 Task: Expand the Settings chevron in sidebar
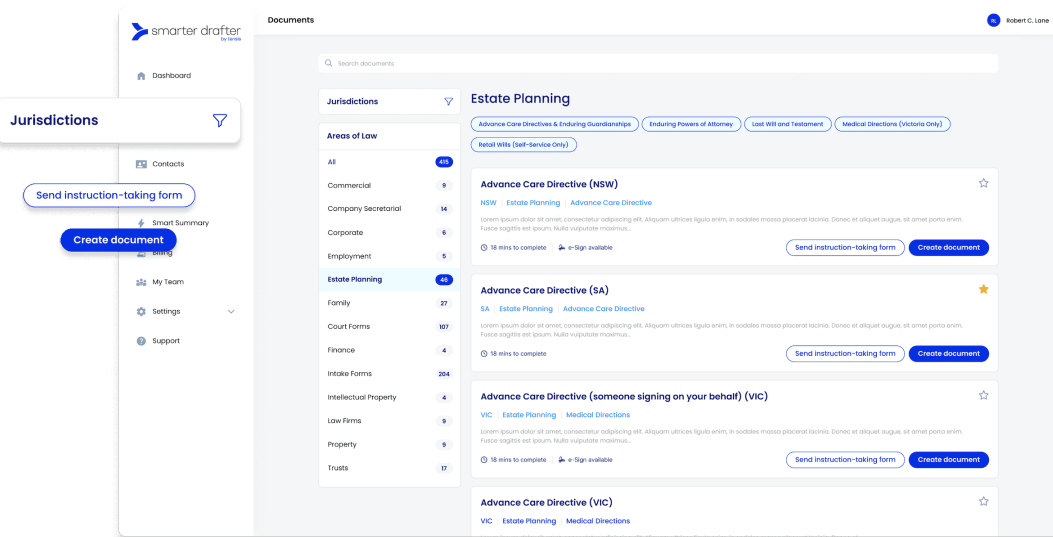tap(231, 312)
